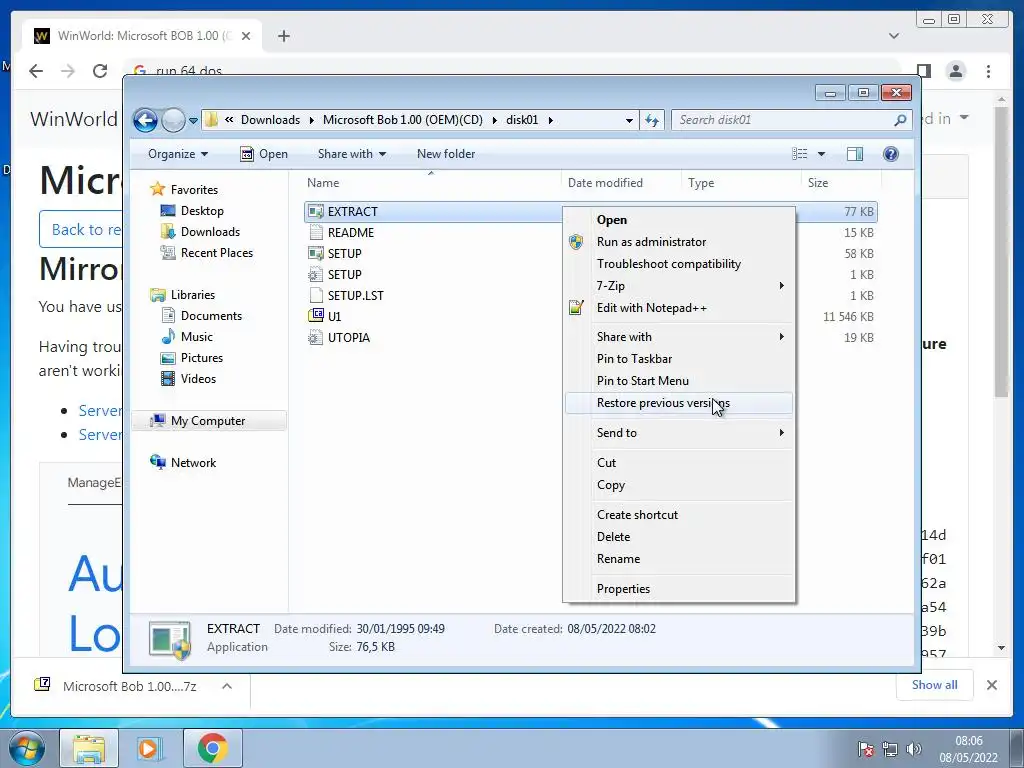1024x768 pixels.
Task: Choose Run as administrator in context menu
Action: tap(679, 242)
